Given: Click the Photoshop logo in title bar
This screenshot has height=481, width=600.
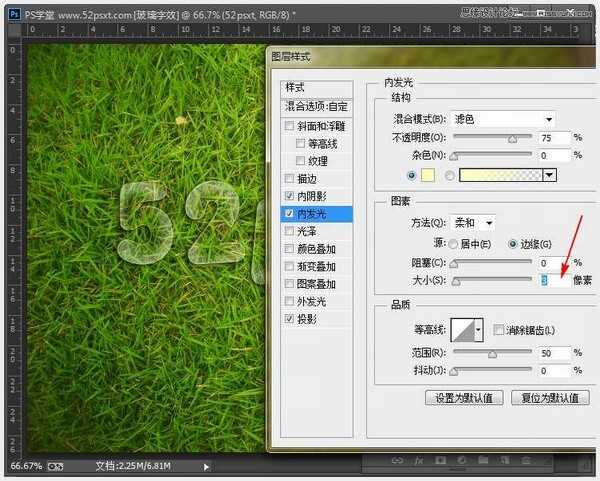Looking at the screenshot, I should [12, 9].
